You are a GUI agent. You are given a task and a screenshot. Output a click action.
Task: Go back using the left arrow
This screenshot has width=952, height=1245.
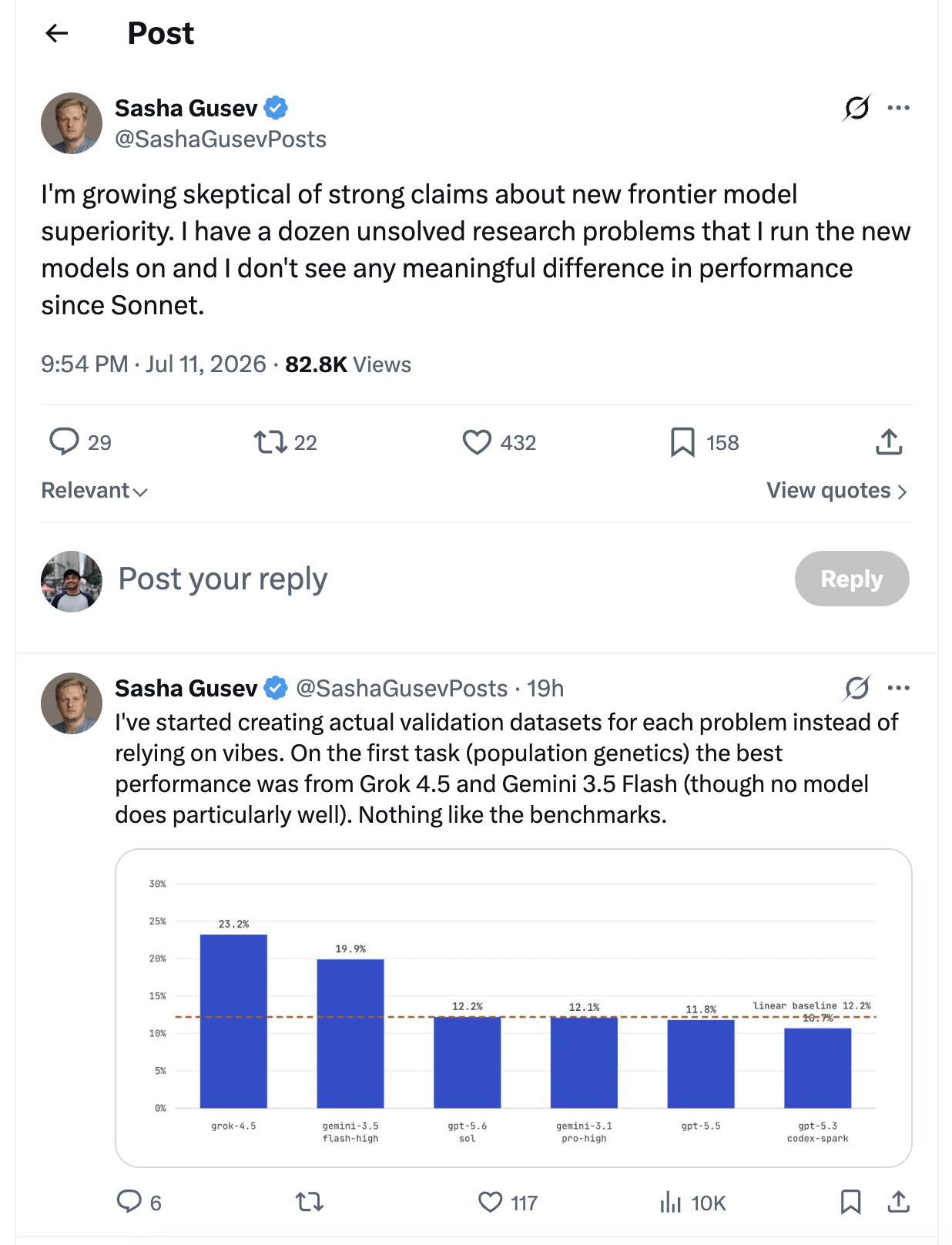(57, 33)
